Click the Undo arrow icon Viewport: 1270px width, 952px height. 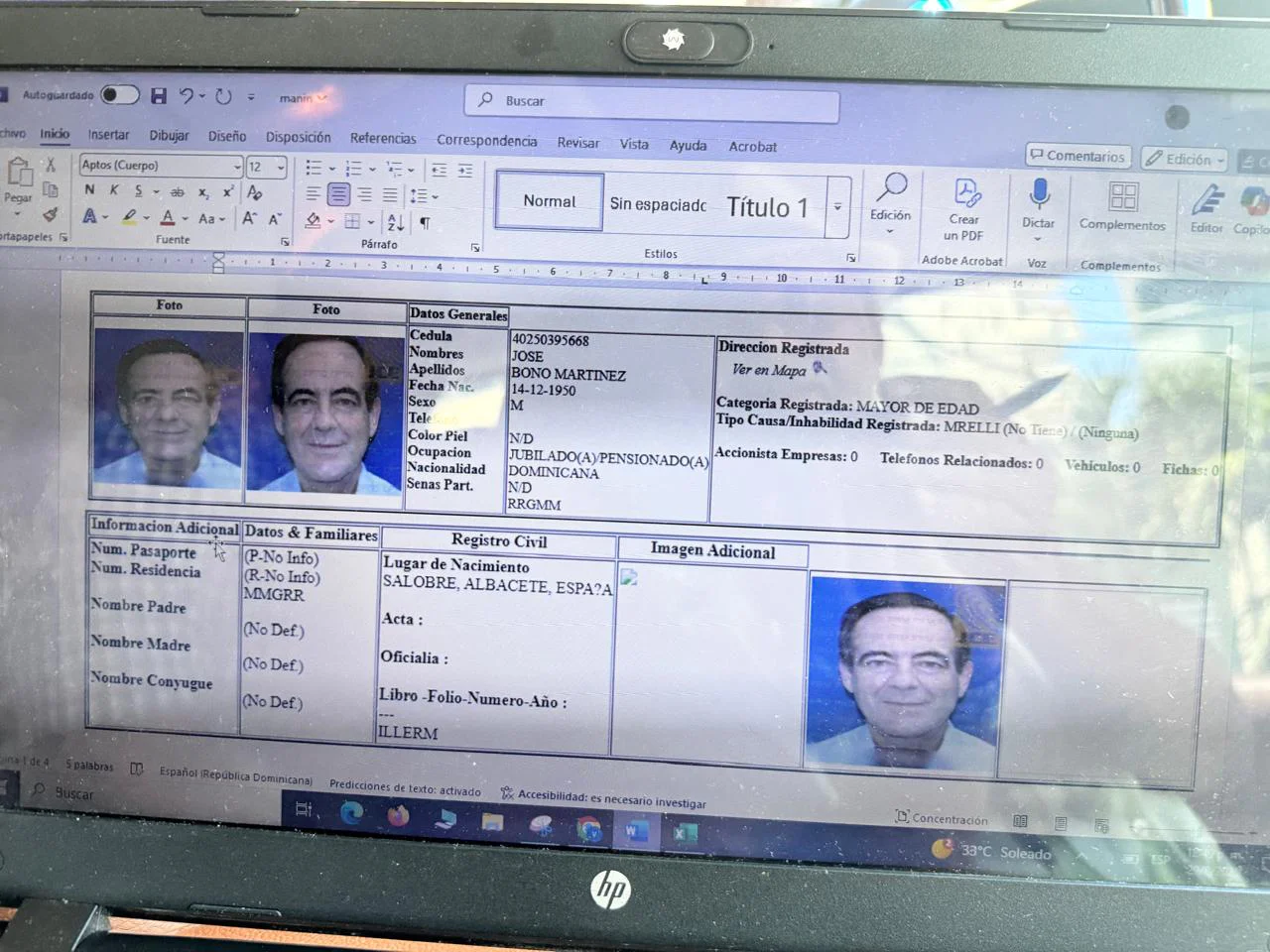click(x=187, y=96)
